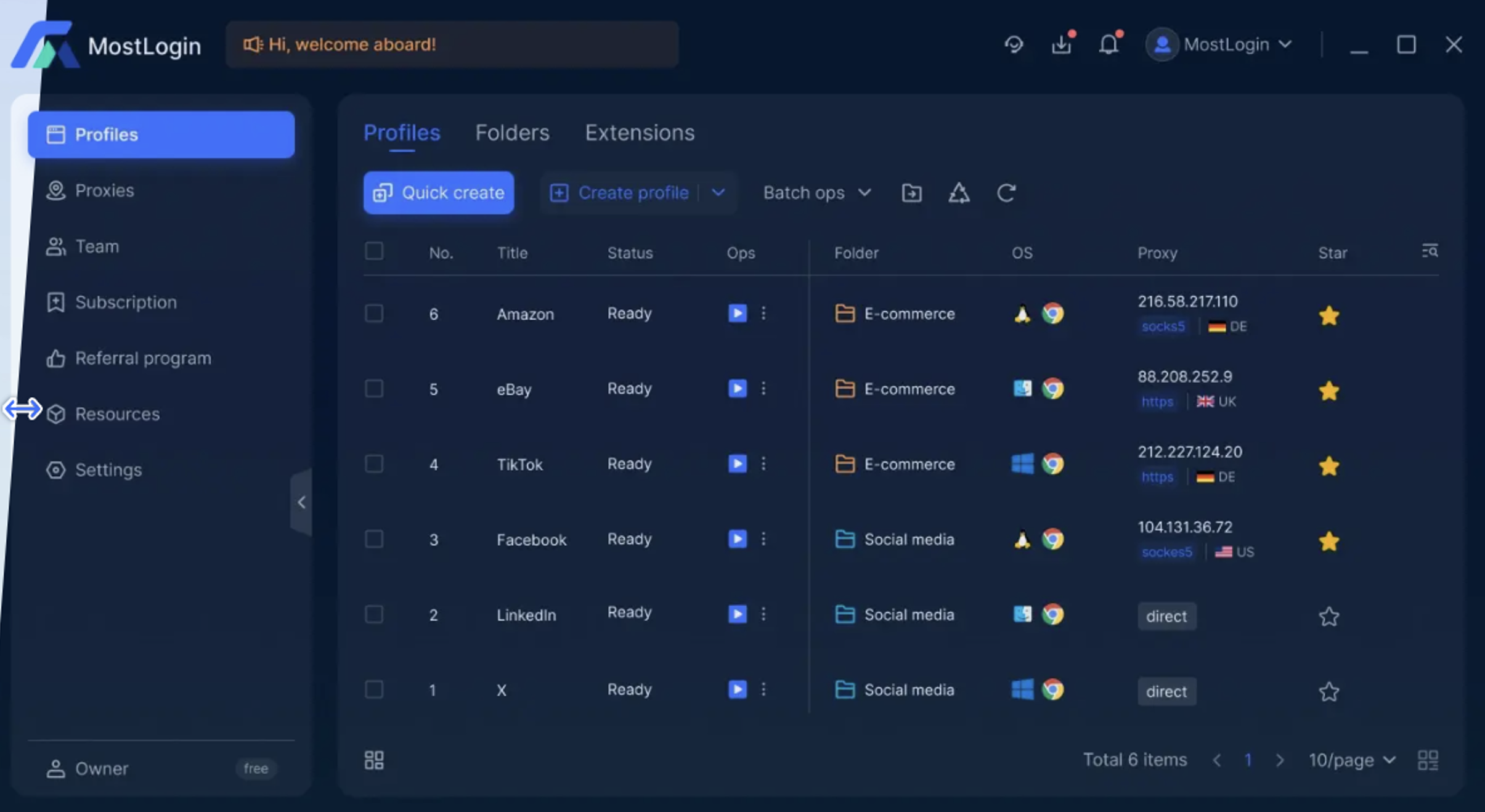This screenshot has height=812, width=1485.
Task: Click the support headset icon in header
Action: [1014, 44]
